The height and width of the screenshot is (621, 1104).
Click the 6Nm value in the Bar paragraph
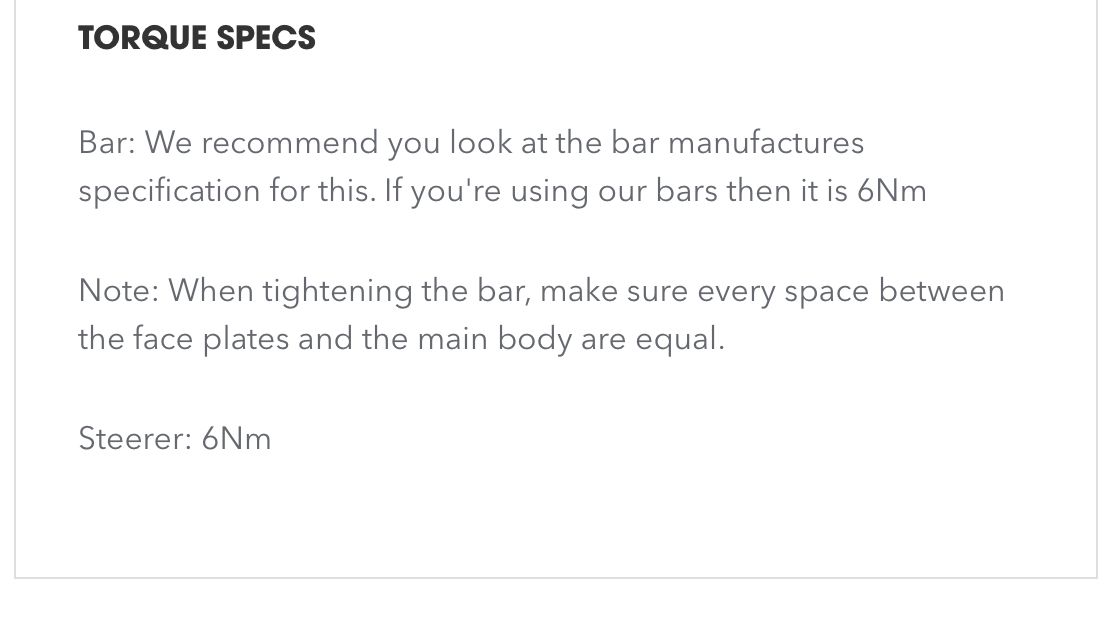pyautogui.click(x=891, y=191)
